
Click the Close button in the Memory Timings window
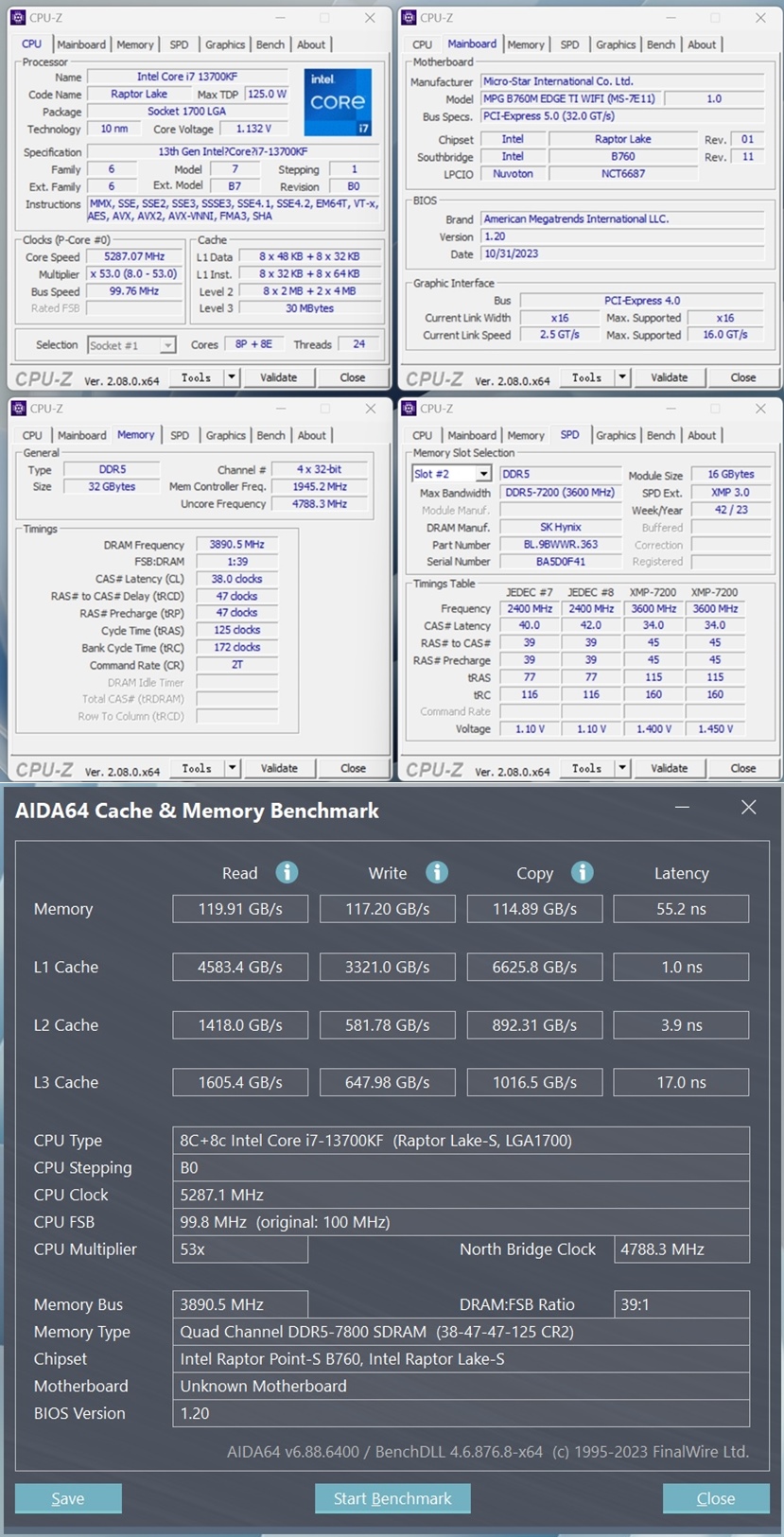(x=353, y=768)
